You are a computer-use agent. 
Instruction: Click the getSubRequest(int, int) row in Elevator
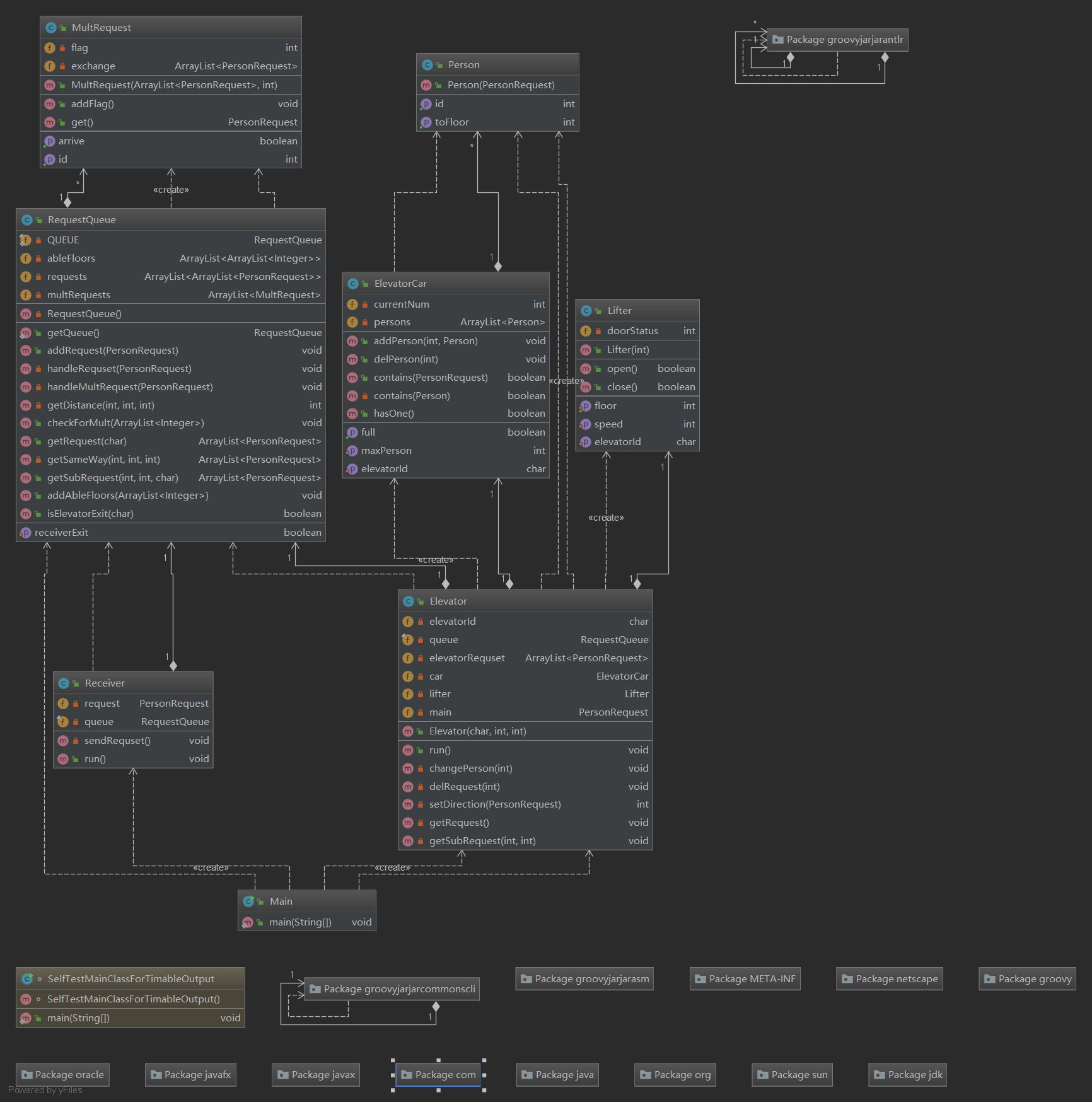click(525, 841)
